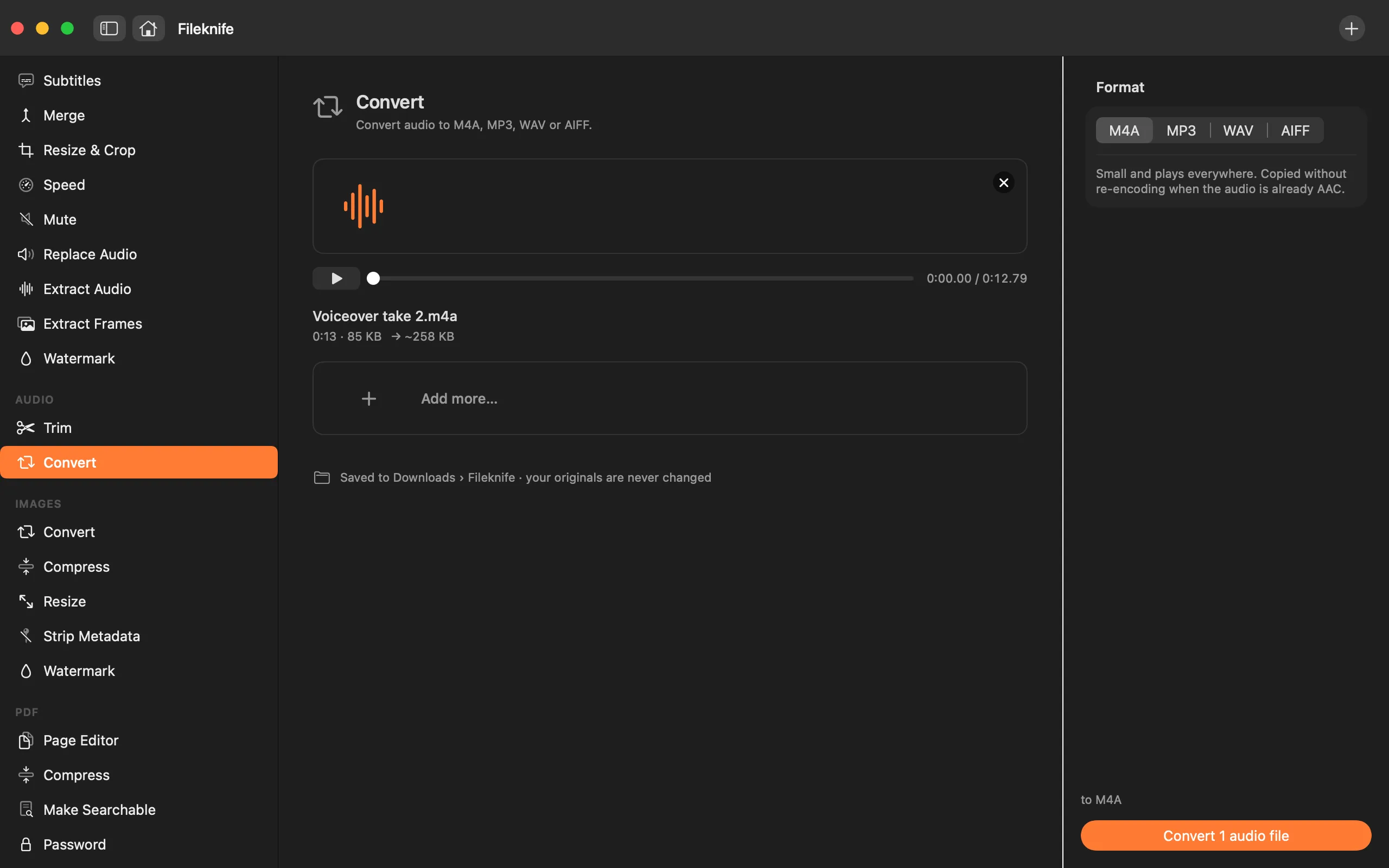
Task: Select WAV format
Action: click(1238, 131)
